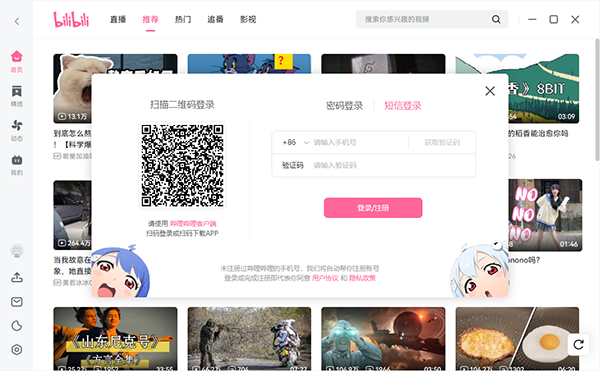
Task: Open the 用户协议 link
Action: (325, 278)
